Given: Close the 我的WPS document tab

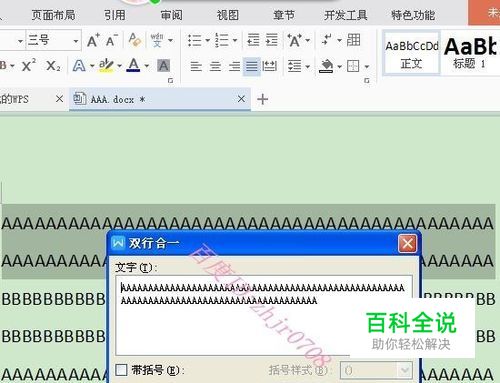Looking at the screenshot, I should [59, 99].
